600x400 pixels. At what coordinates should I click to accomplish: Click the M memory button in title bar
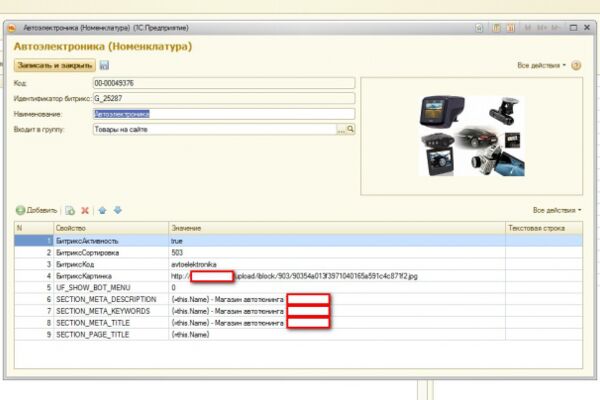pos(528,28)
